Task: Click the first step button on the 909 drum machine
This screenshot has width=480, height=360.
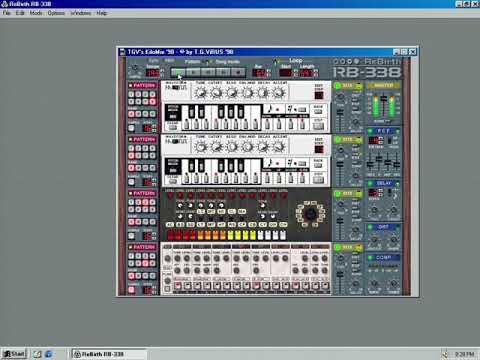Action: tap(178, 286)
